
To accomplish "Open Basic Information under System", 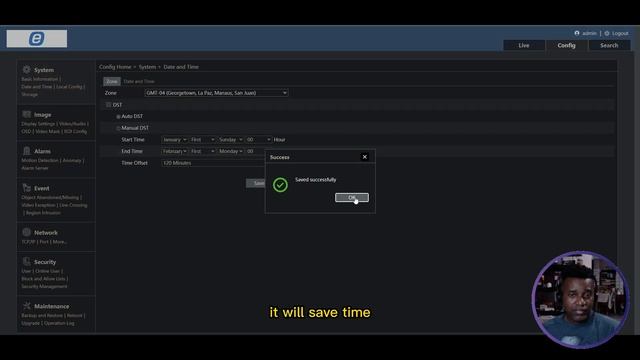I will click(x=40, y=79).
